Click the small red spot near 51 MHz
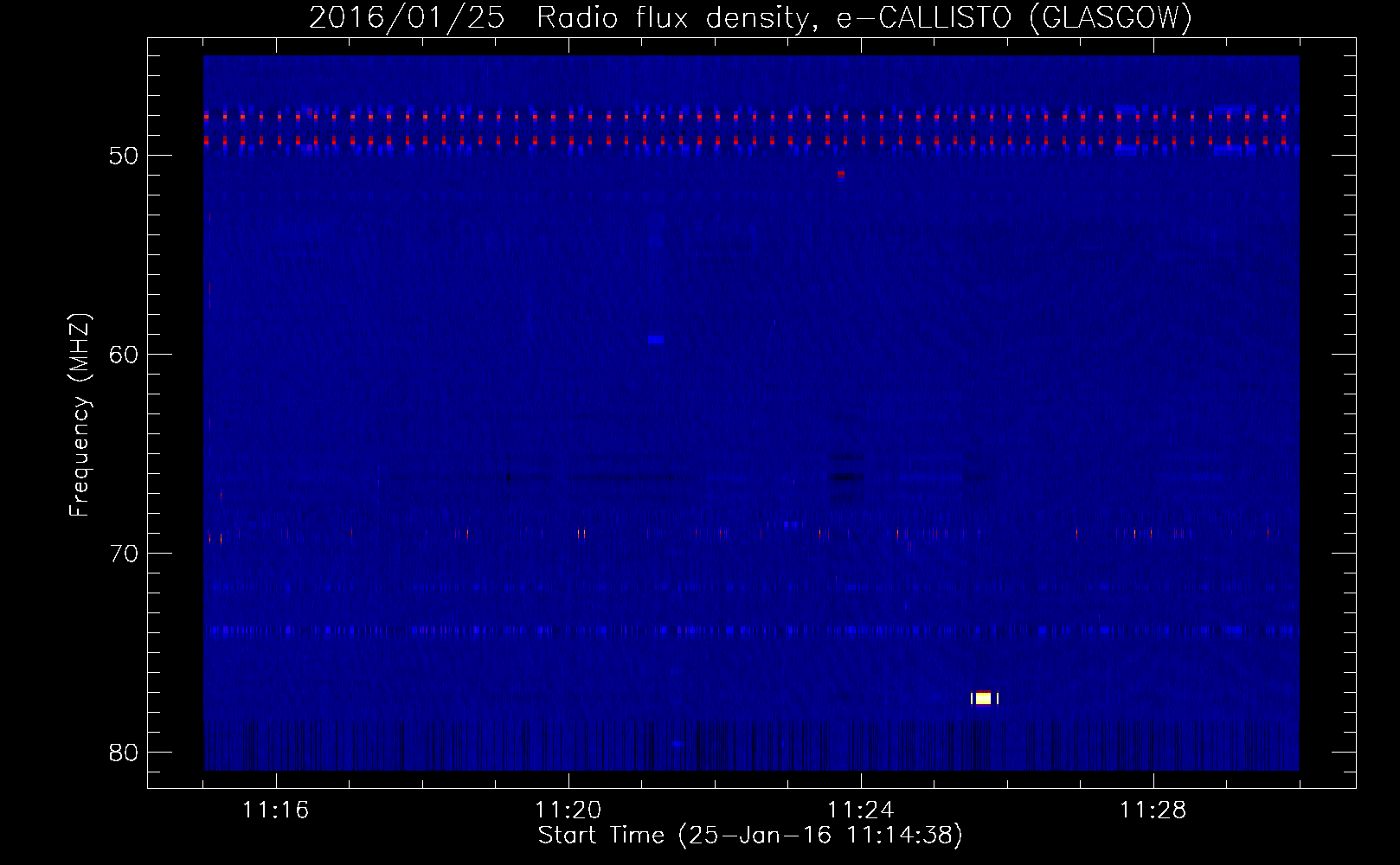 (x=840, y=174)
